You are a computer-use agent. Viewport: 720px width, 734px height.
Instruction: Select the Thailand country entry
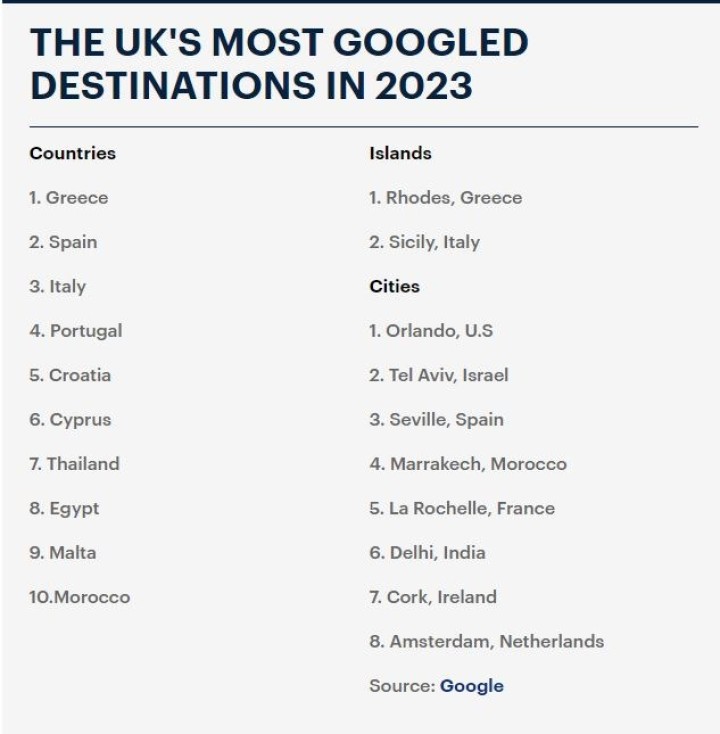point(74,464)
